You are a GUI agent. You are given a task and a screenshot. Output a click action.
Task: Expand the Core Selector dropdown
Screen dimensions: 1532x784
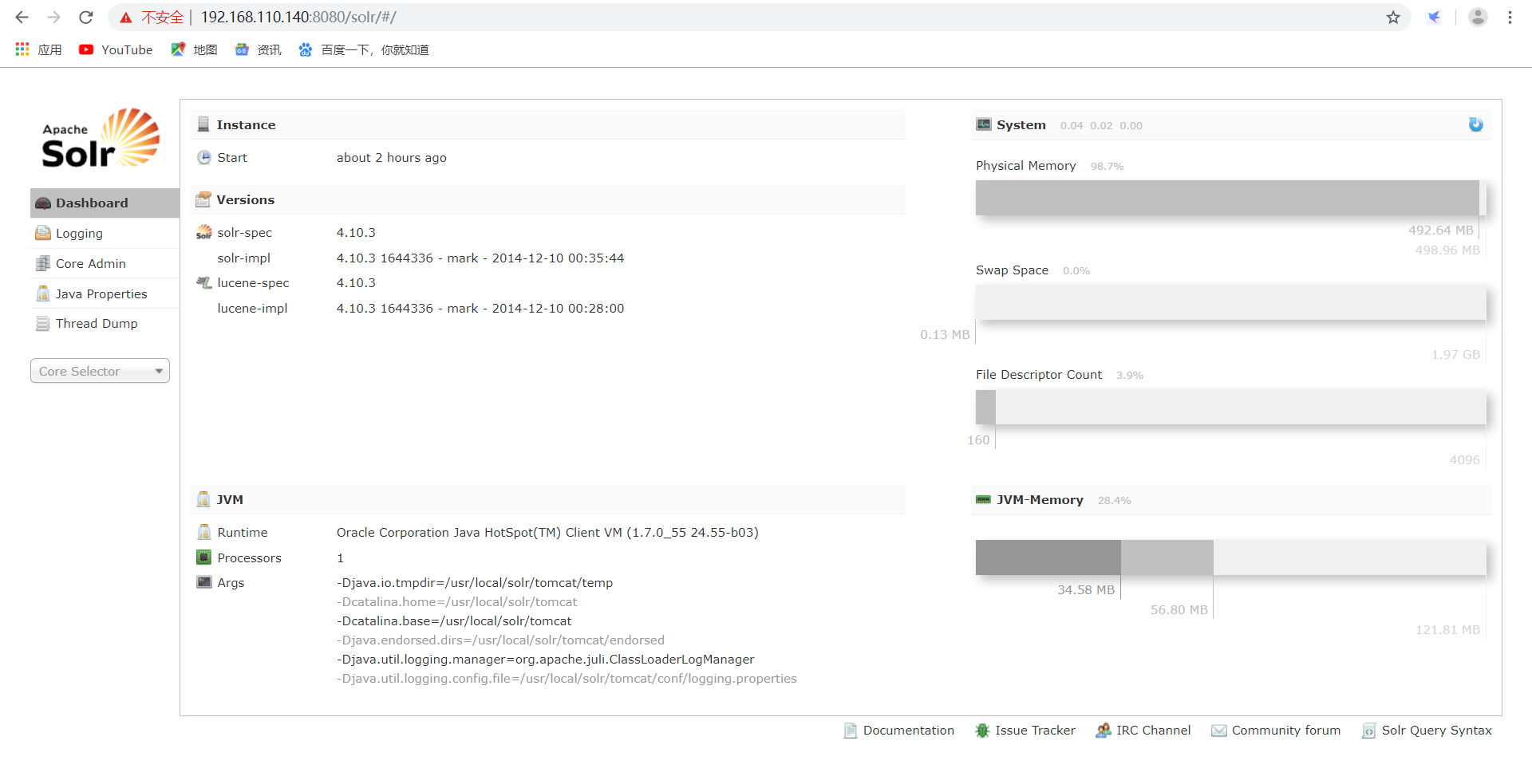(100, 371)
